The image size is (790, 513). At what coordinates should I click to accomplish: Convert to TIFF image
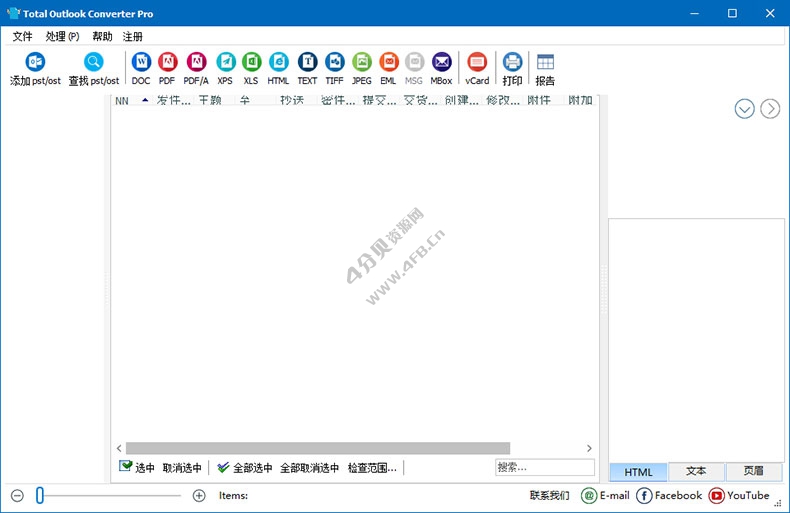tap(335, 62)
